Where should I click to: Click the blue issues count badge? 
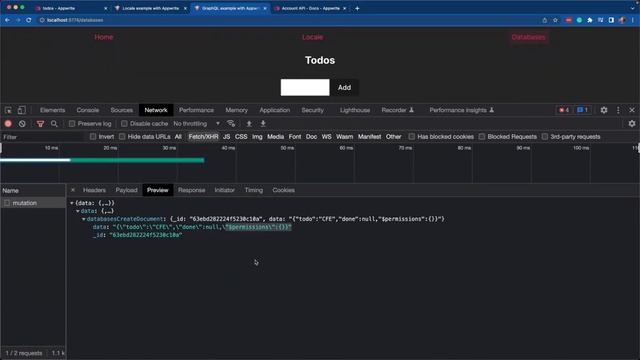582,110
